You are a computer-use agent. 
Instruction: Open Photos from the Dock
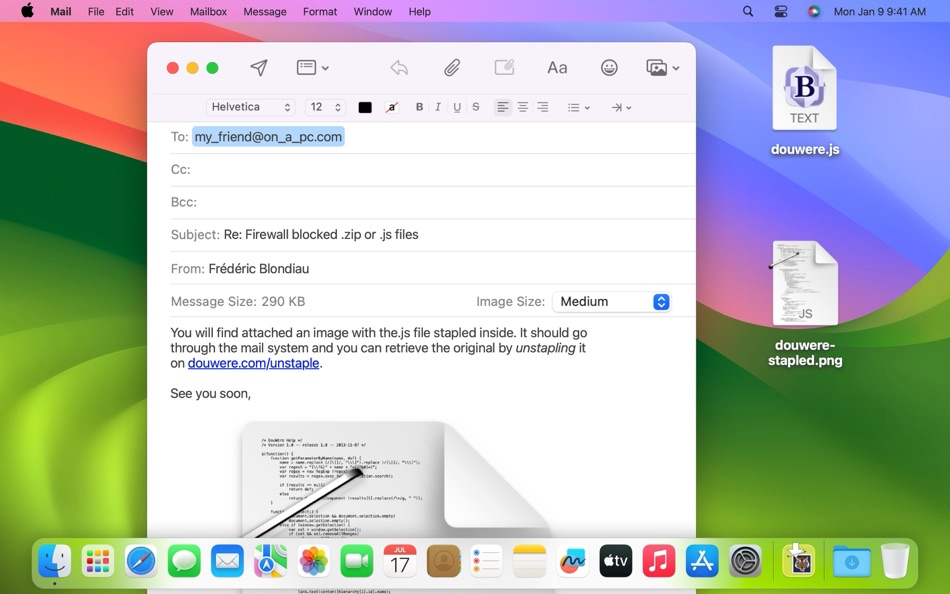click(x=314, y=561)
